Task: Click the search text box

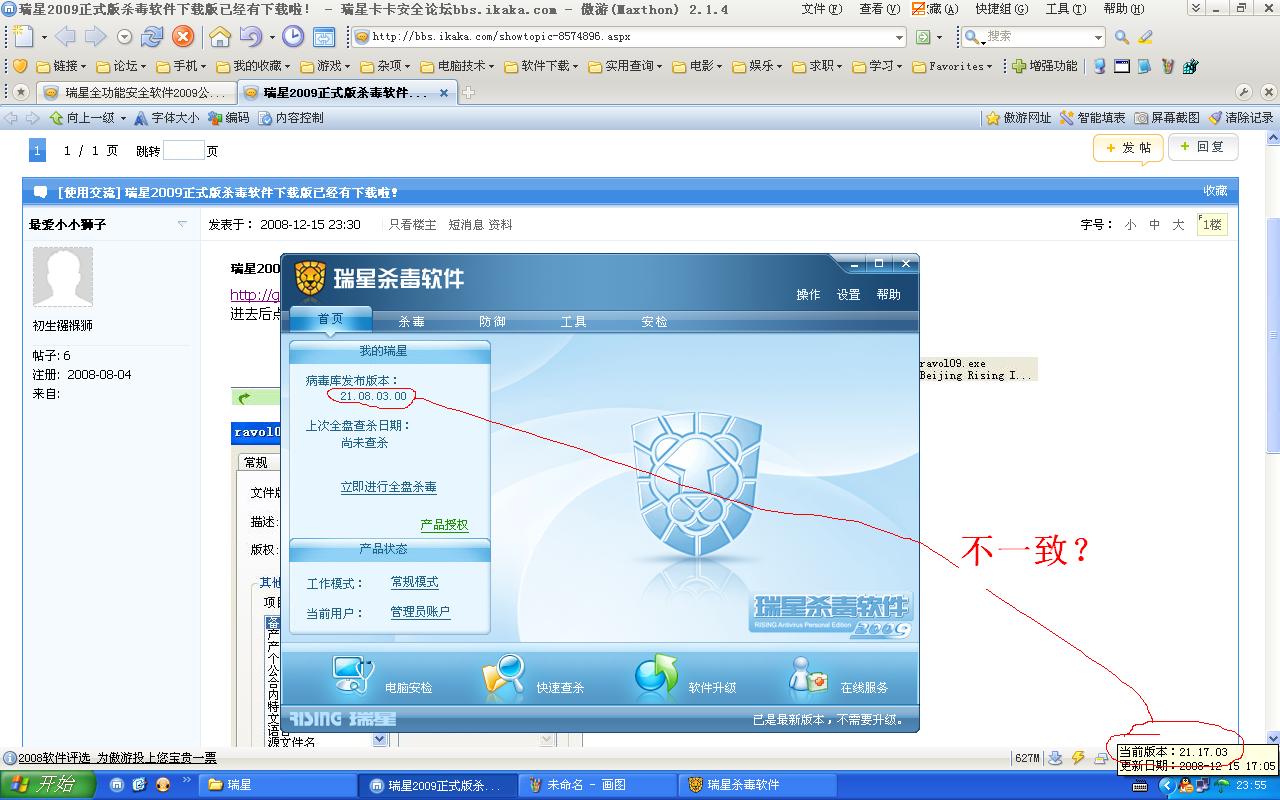Action: point(1036,37)
